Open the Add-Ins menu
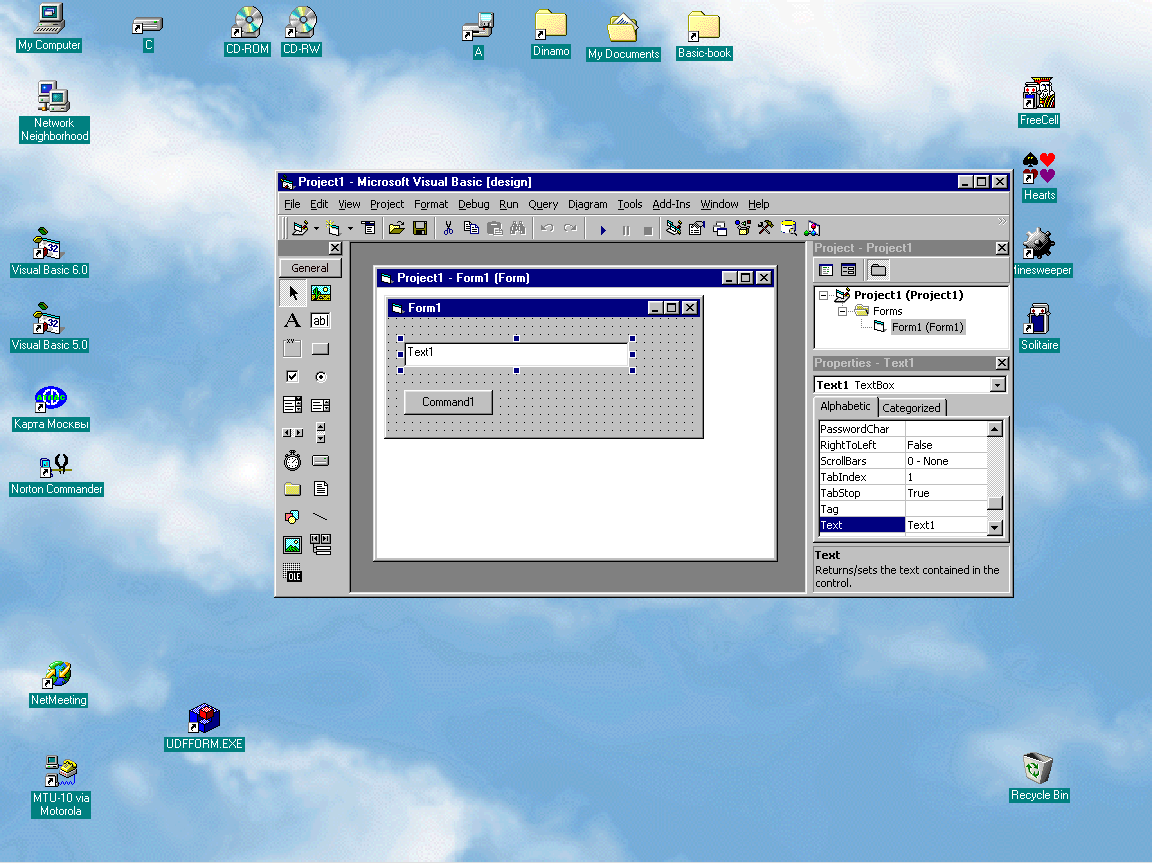Viewport: 1152px width, 864px height. pyautogui.click(x=671, y=204)
